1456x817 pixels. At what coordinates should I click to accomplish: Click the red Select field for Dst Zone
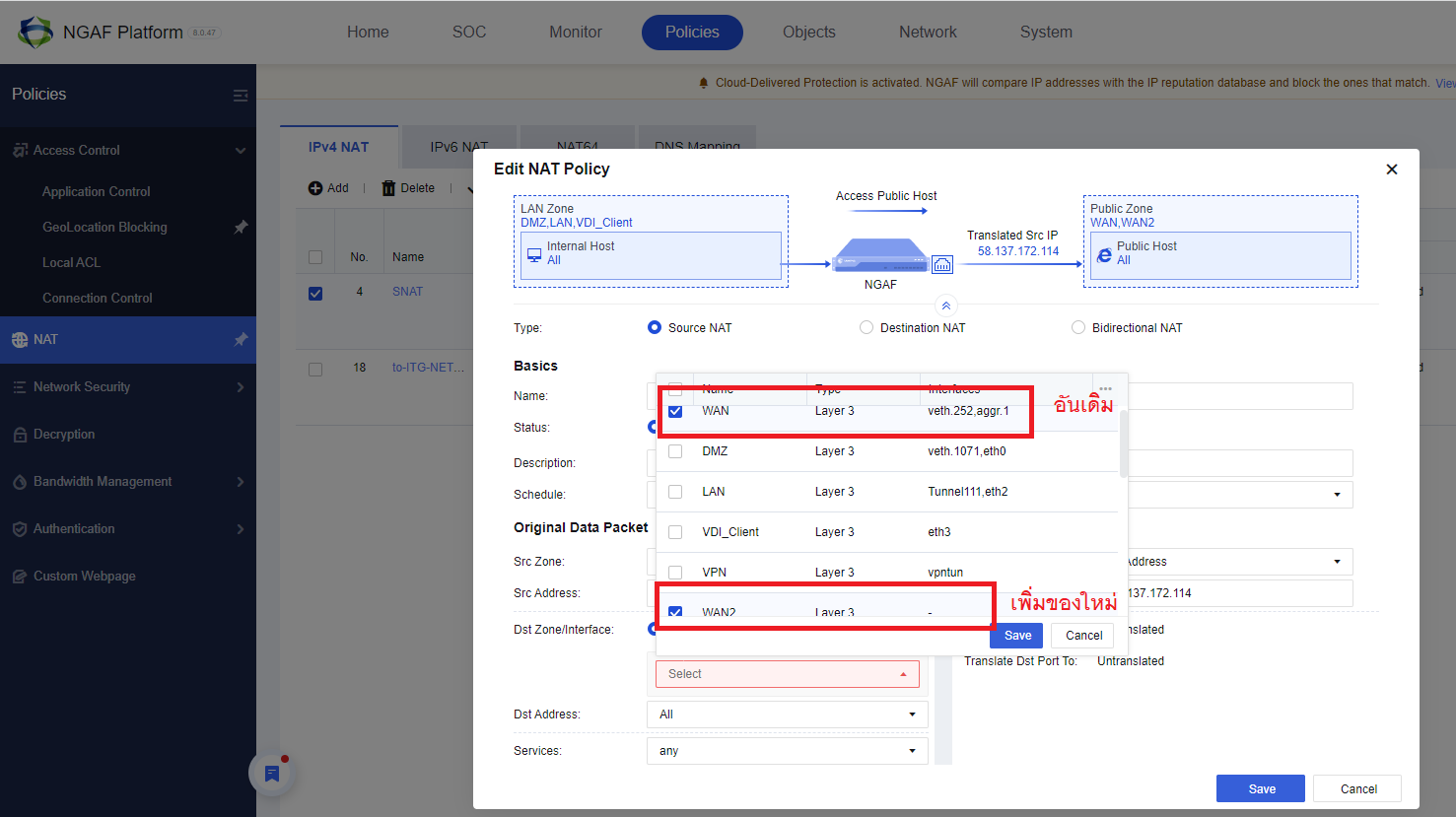tap(787, 673)
